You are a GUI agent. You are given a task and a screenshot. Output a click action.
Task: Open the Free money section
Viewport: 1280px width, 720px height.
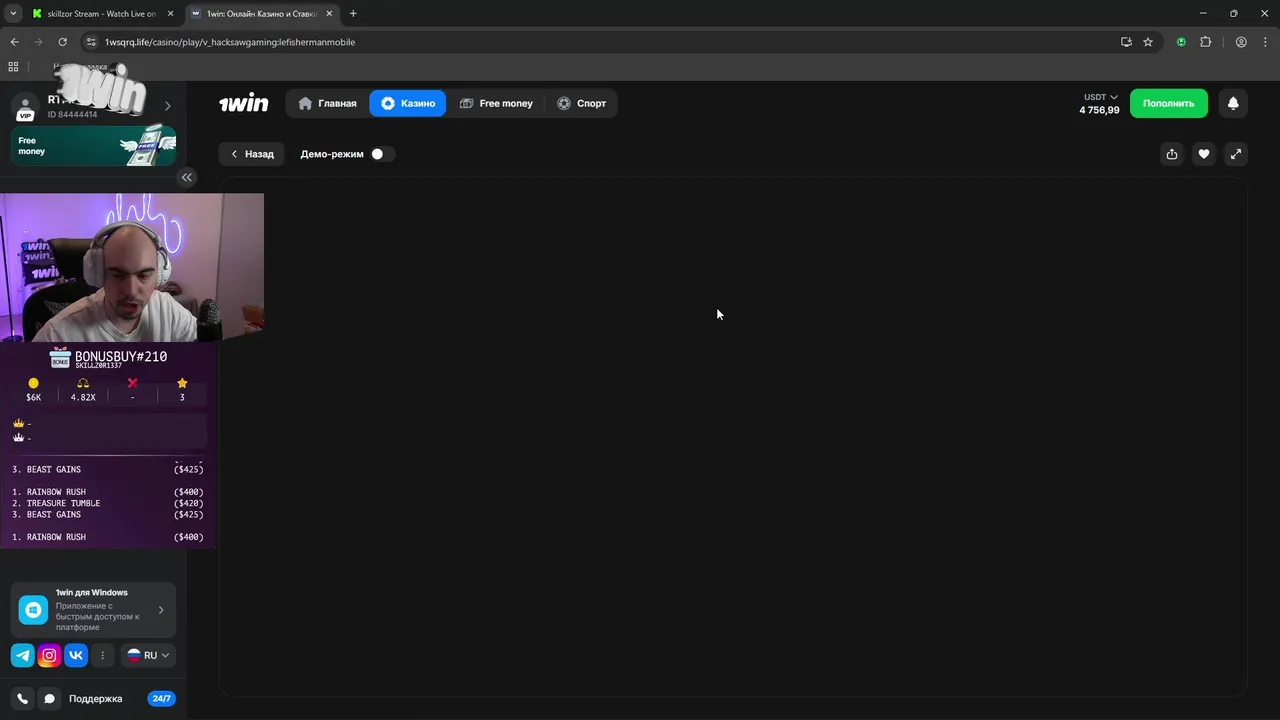click(496, 103)
